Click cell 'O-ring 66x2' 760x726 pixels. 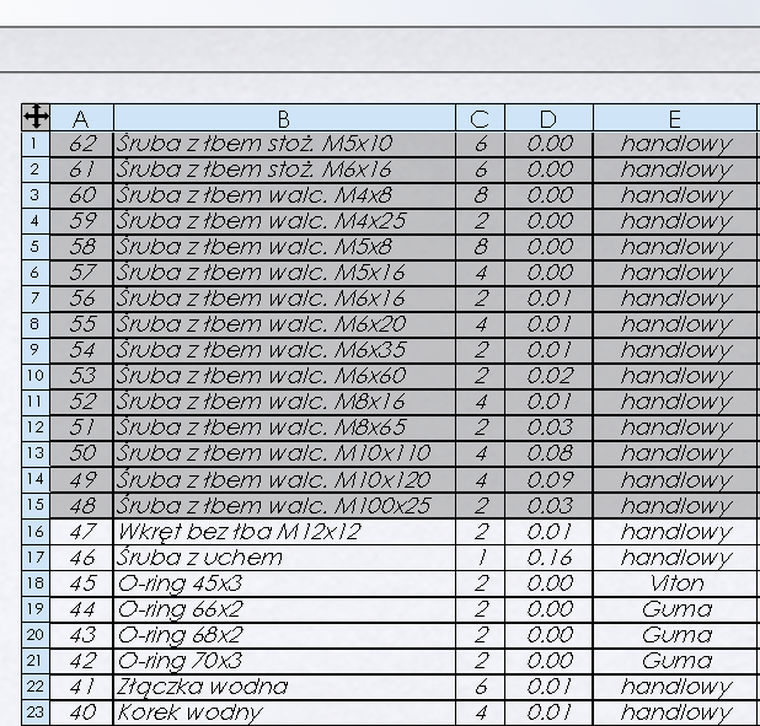285,609
